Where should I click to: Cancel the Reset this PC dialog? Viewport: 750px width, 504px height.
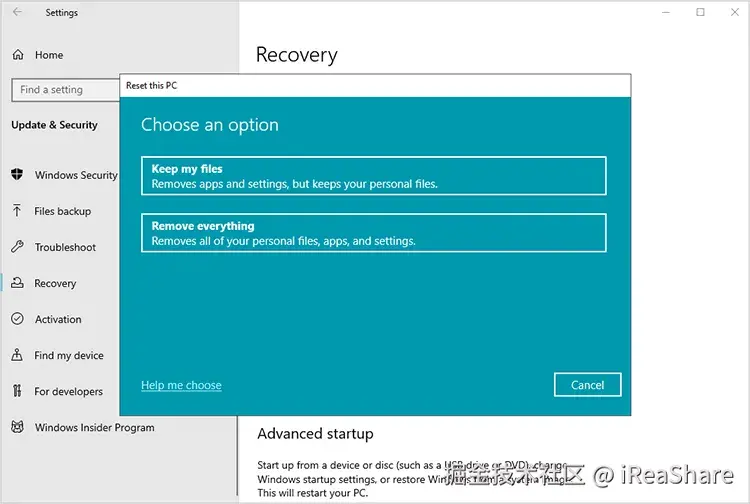tap(587, 384)
